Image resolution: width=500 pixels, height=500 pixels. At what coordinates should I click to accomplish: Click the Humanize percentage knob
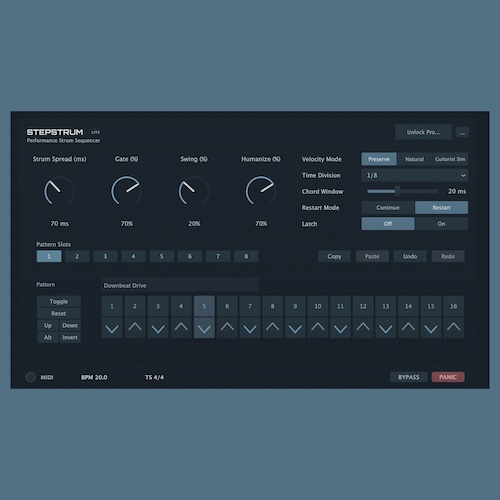click(261, 191)
